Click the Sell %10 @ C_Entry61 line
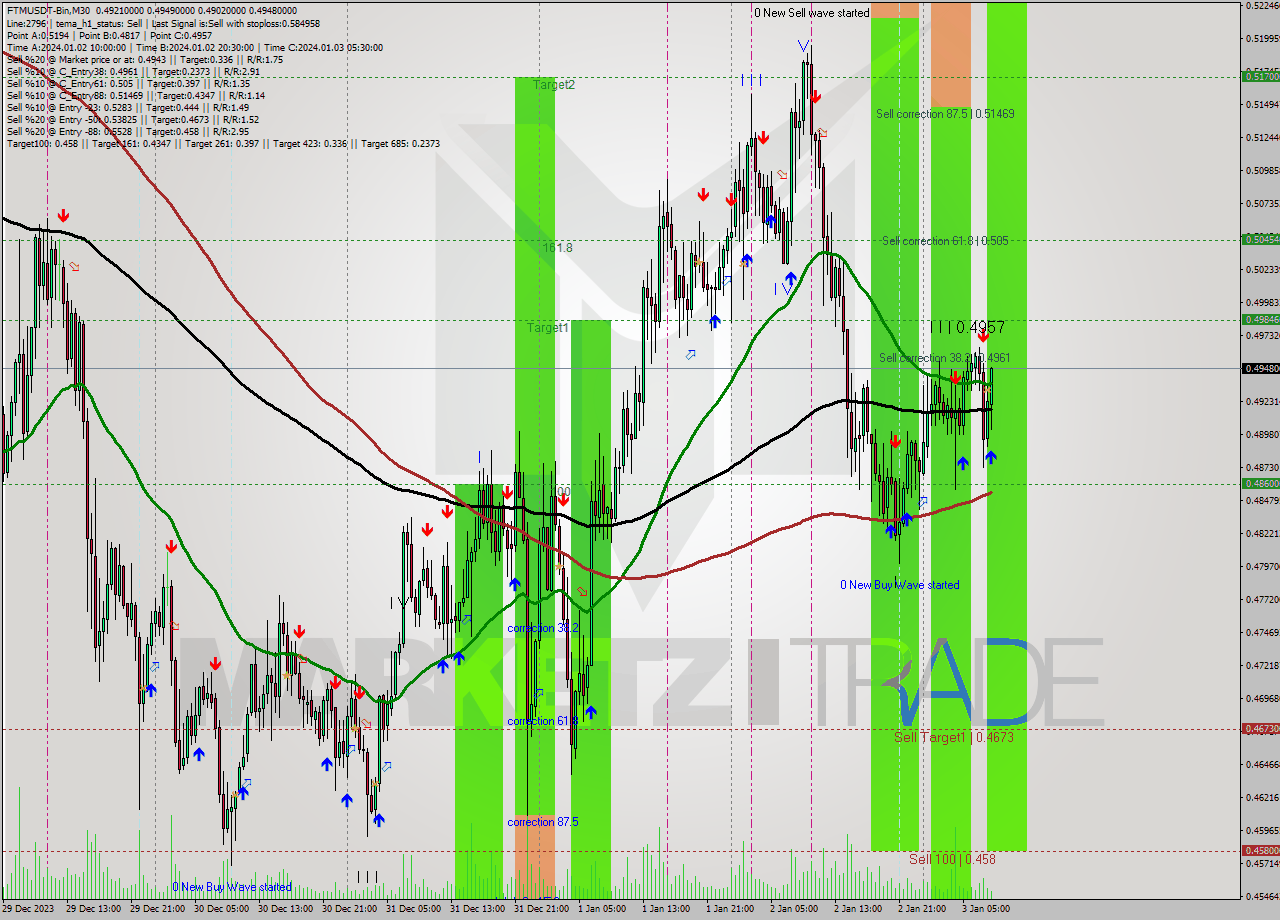The width and height of the screenshot is (1280, 920). pyautogui.click(x=128, y=83)
